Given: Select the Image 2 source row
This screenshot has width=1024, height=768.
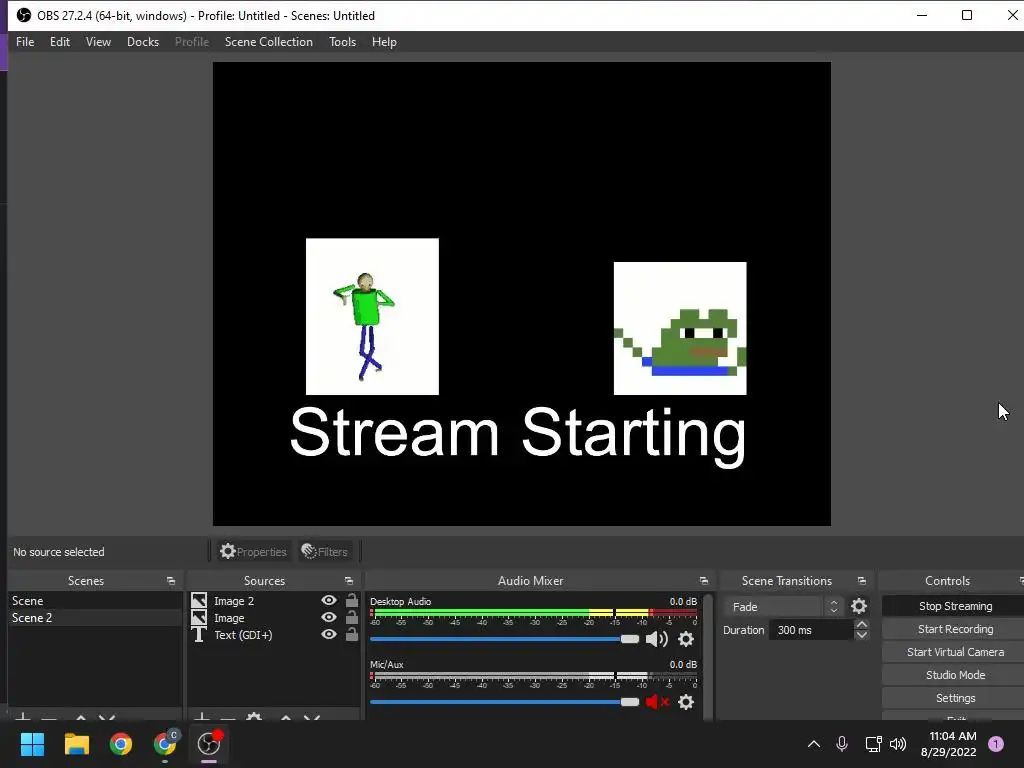Looking at the screenshot, I should click(274, 600).
